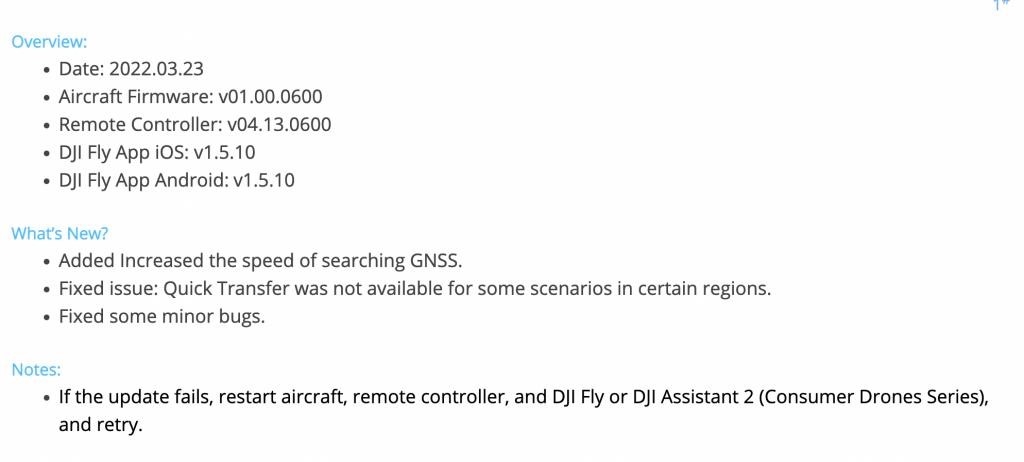The width and height of the screenshot is (1024, 462).
Task: Click the Notes heading
Action: (36, 370)
